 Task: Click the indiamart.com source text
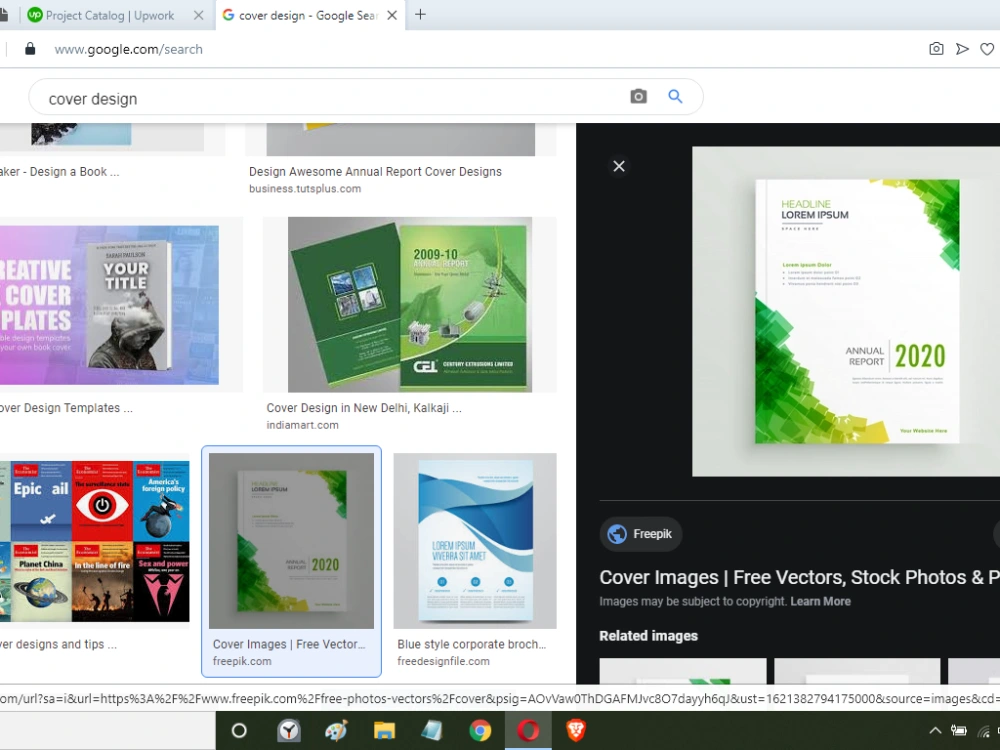[x=302, y=425]
